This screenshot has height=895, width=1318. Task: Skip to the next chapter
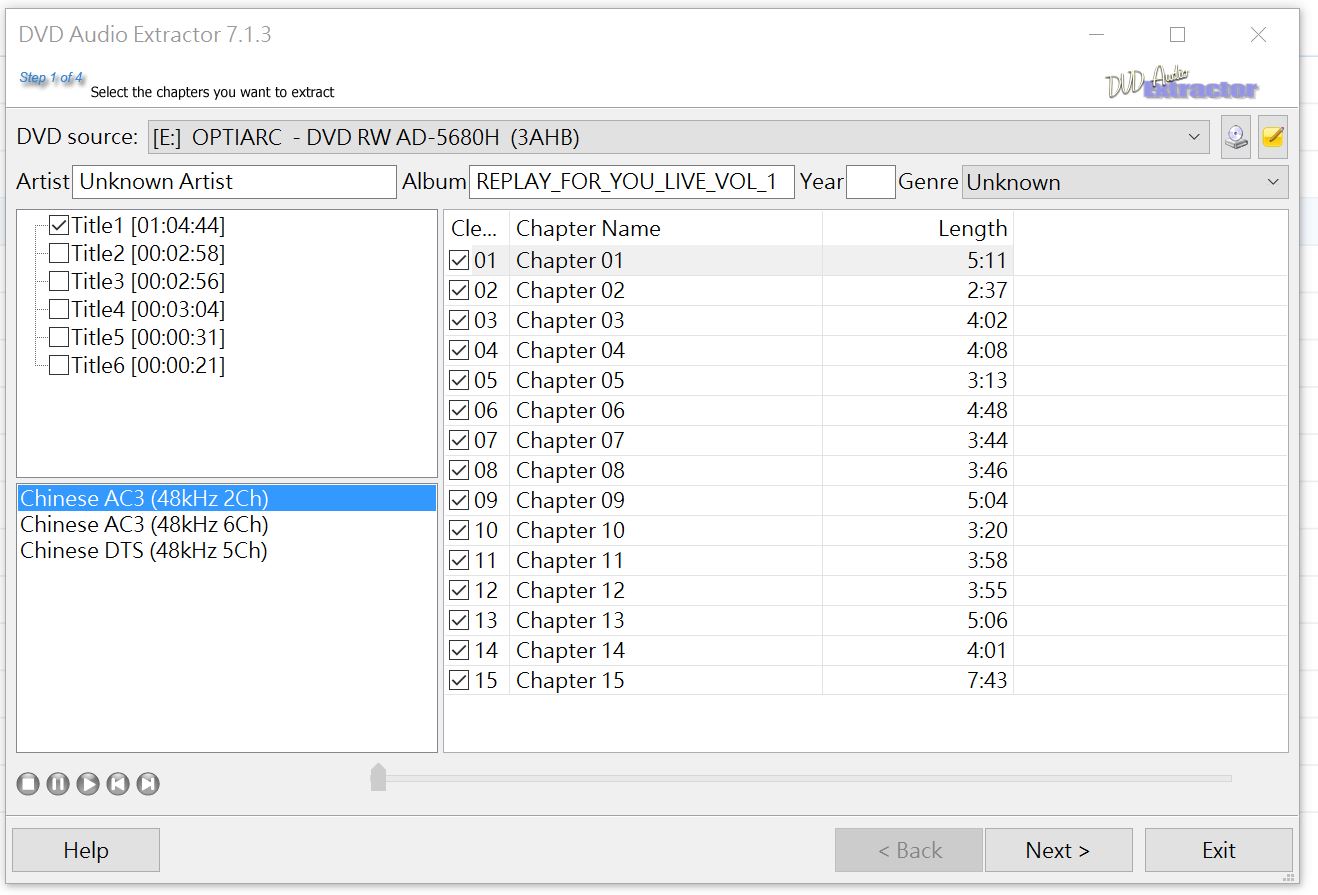(148, 784)
